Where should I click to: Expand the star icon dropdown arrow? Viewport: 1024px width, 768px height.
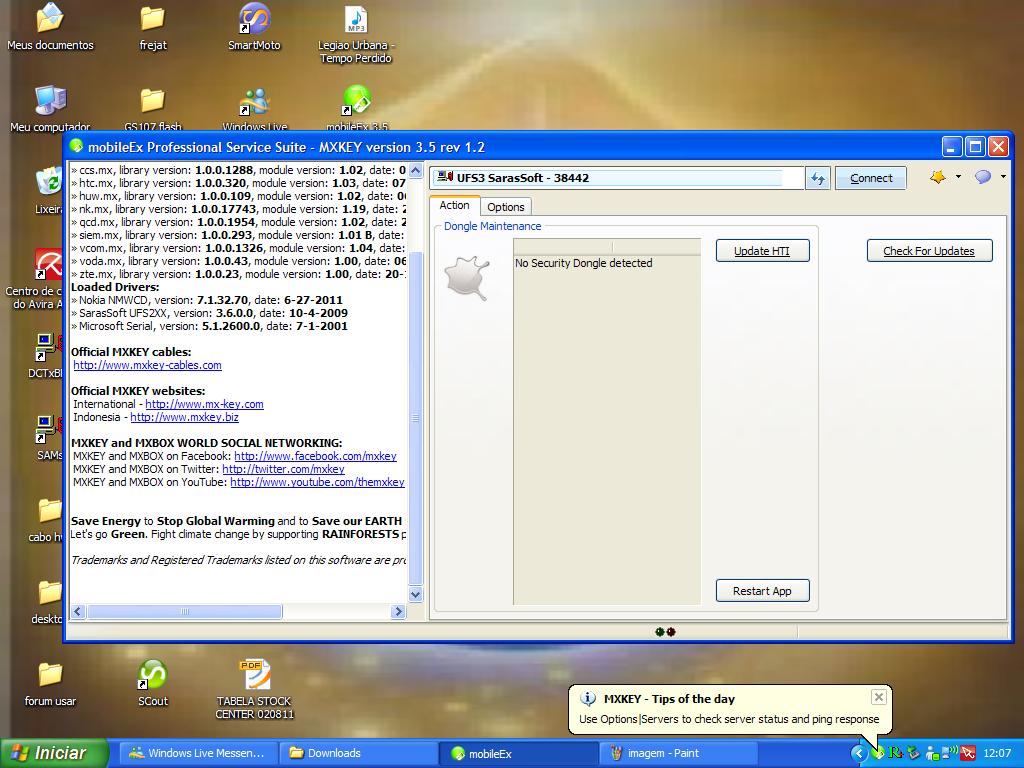(958, 177)
